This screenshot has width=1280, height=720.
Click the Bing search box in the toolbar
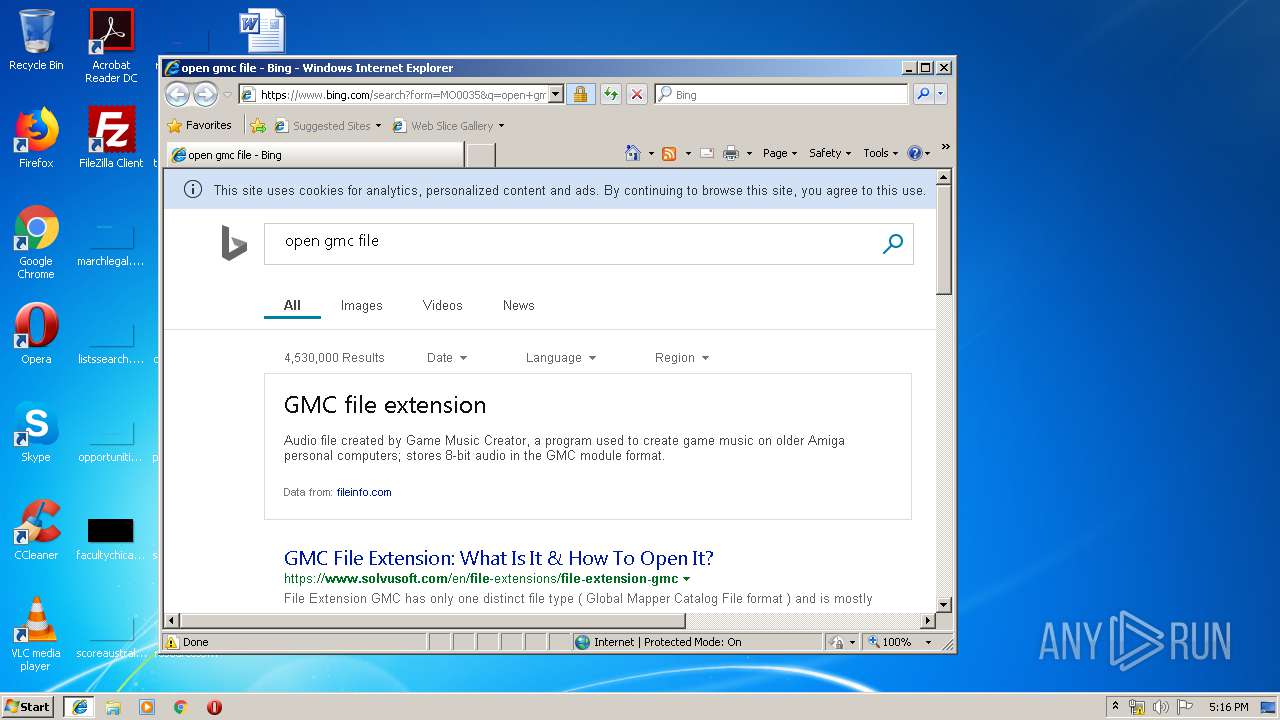click(781, 95)
